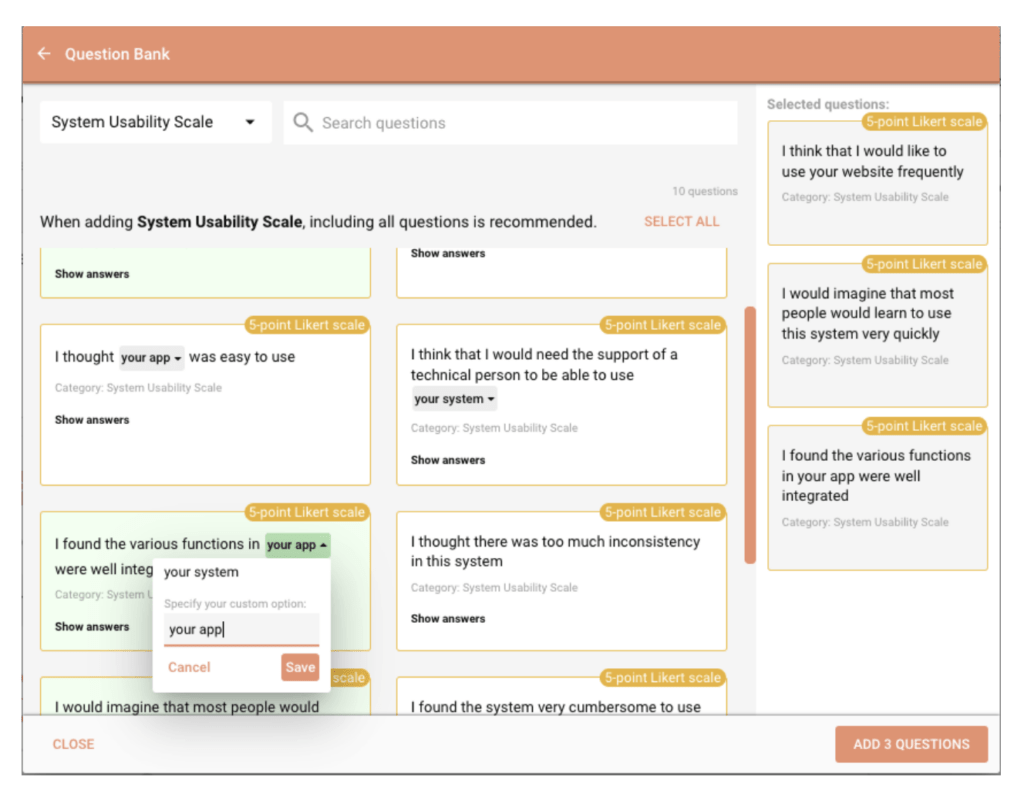This screenshot has height=800, width=1024.
Task: Click the ADD 3 QUESTIONS button
Action: click(x=911, y=744)
